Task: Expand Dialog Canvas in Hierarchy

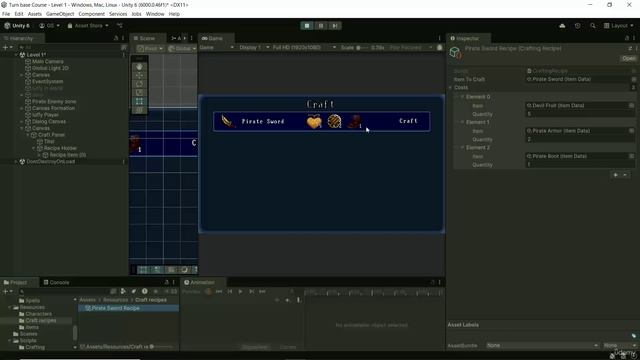Action: (22, 122)
